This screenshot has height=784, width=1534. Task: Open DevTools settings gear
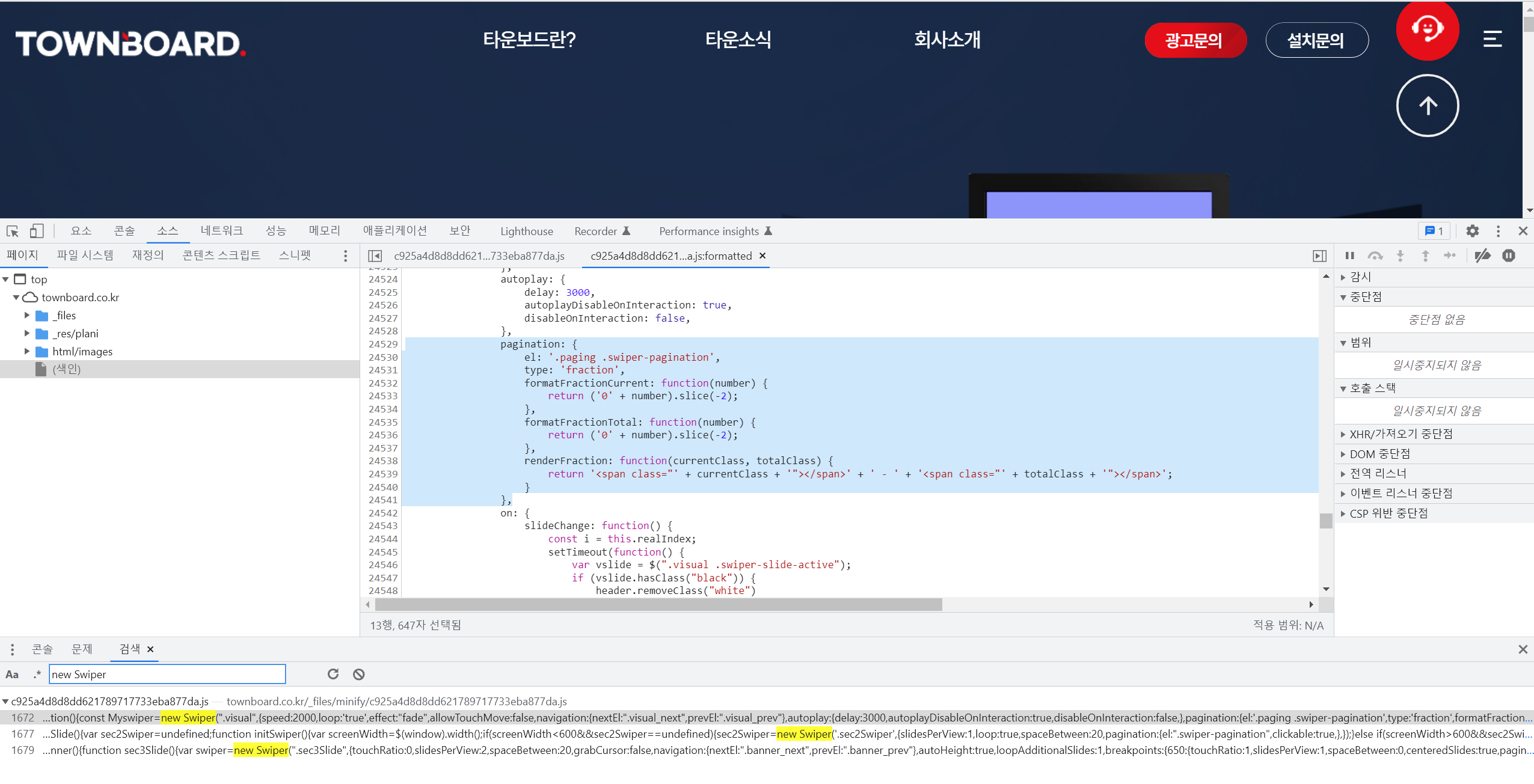coord(1472,231)
